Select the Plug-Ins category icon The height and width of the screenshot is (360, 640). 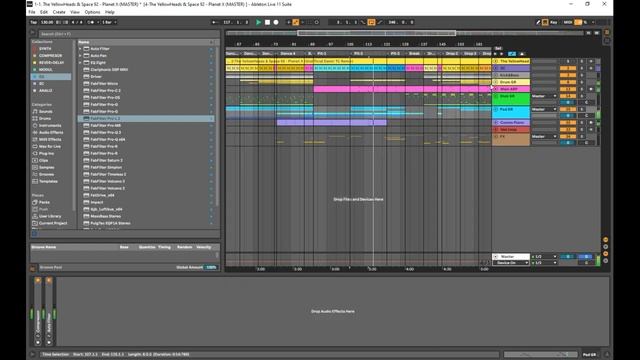pos(35,153)
